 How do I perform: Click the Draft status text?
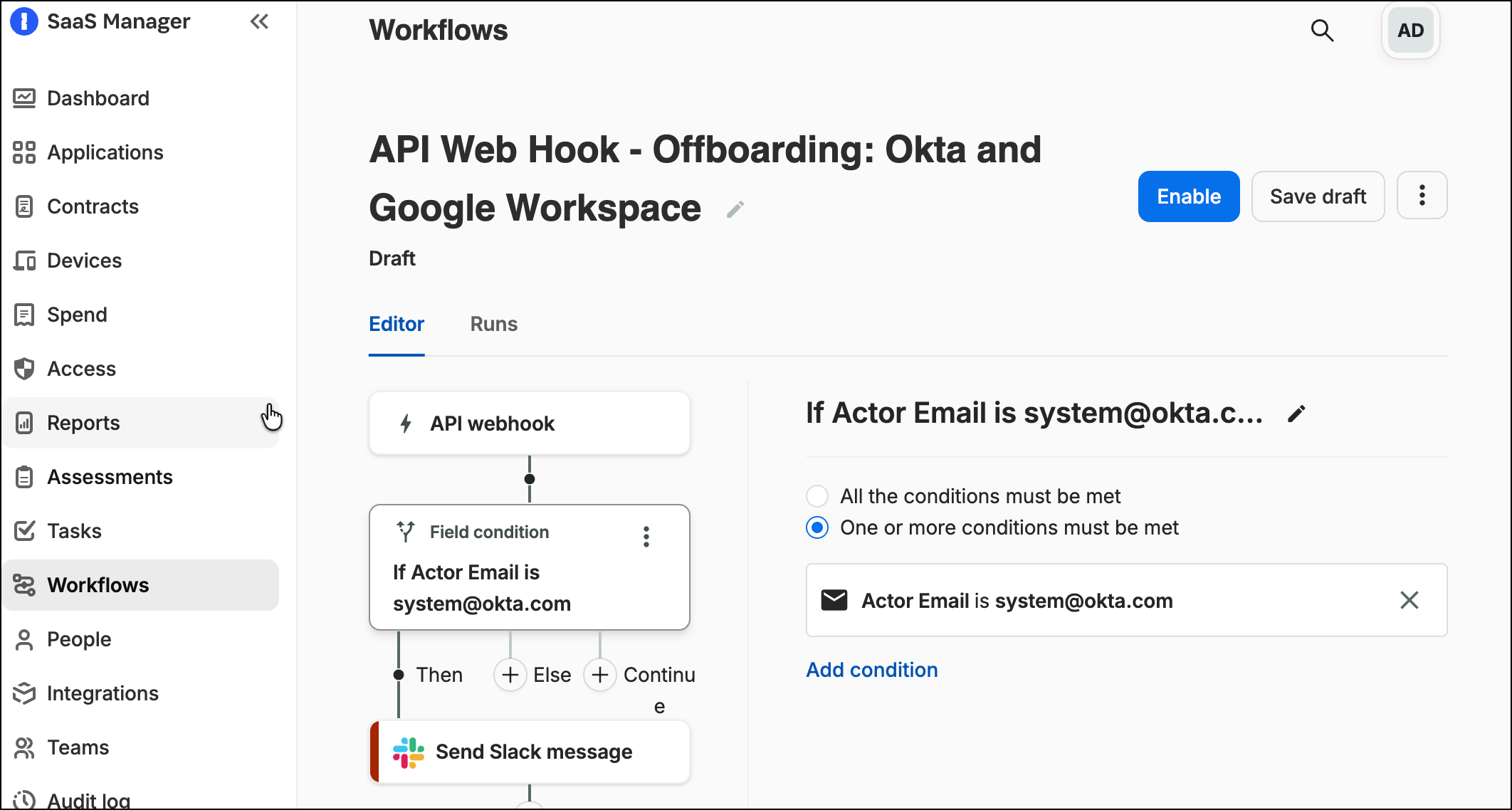click(392, 258)
